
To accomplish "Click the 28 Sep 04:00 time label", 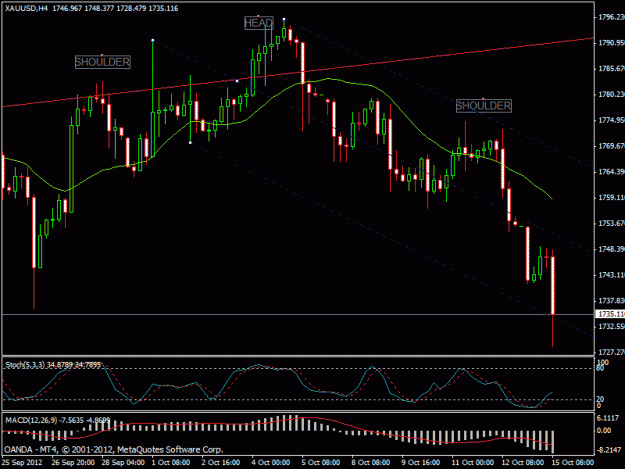I will [x=123, y=462].
